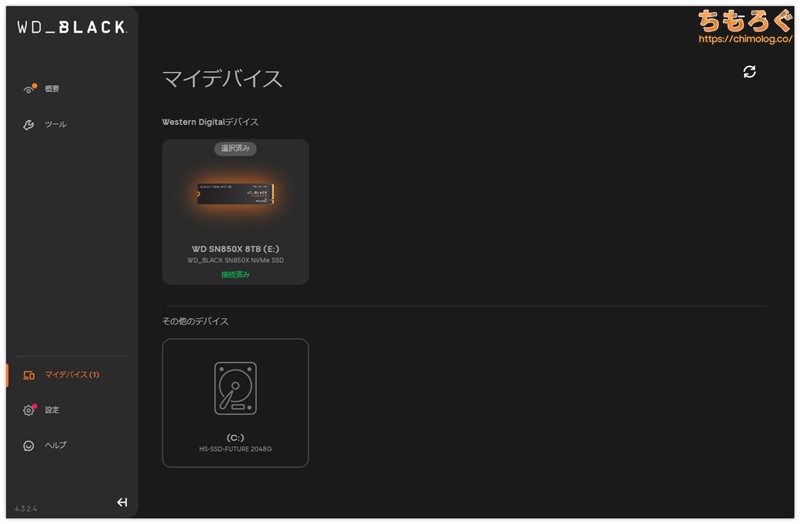Click the Western Digitalデバイス heading

point(210,122)
